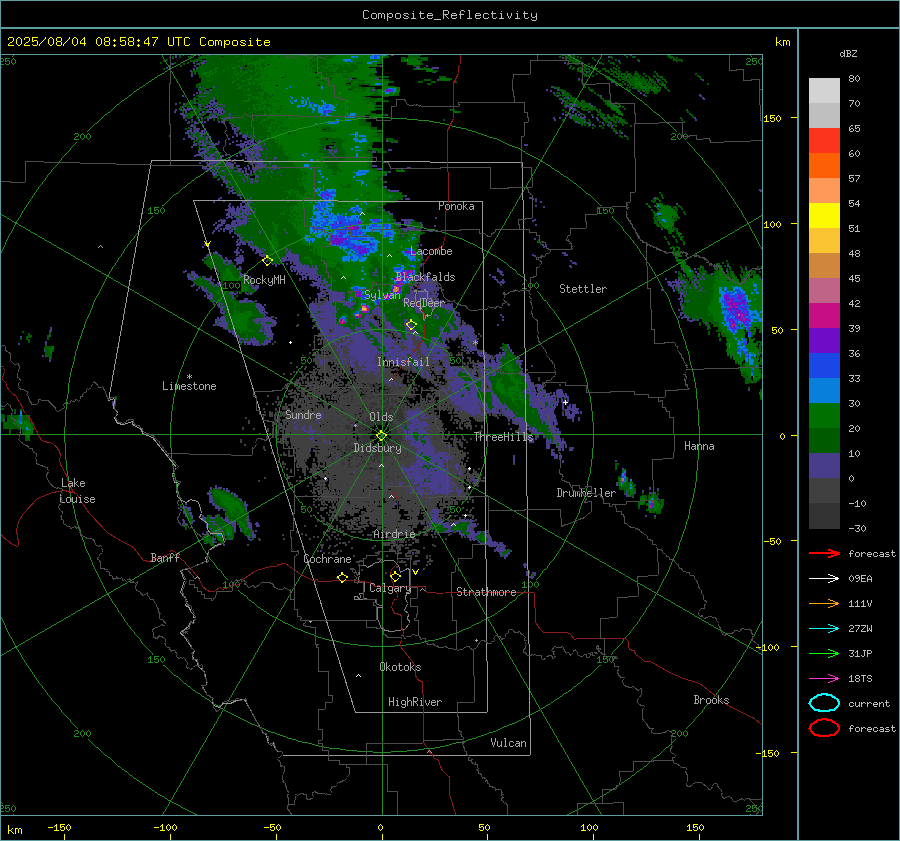
Task: Click the Olds city label
Action: click(381, 417)
